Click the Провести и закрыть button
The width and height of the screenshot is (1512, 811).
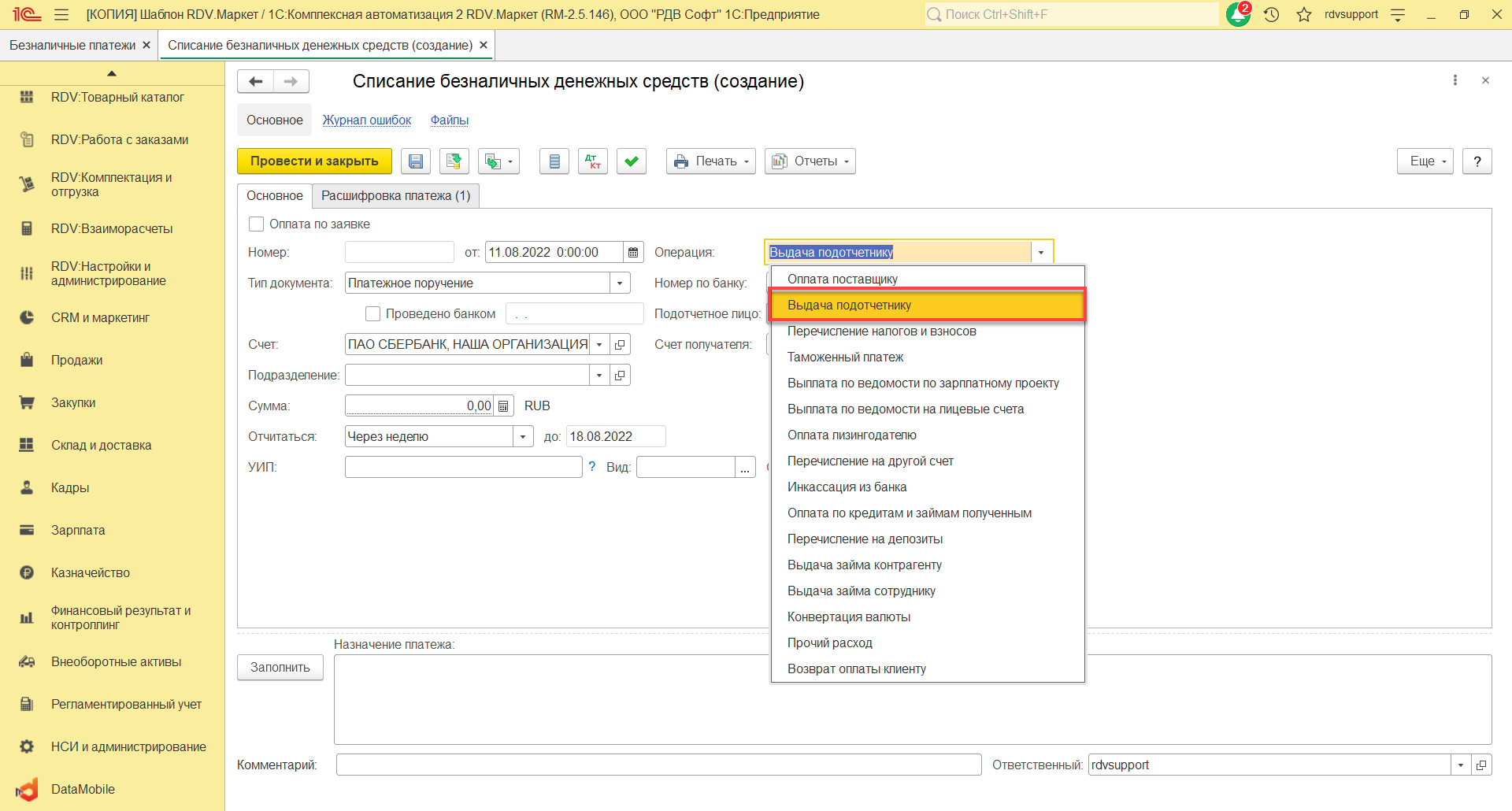[x=314, y=161]
